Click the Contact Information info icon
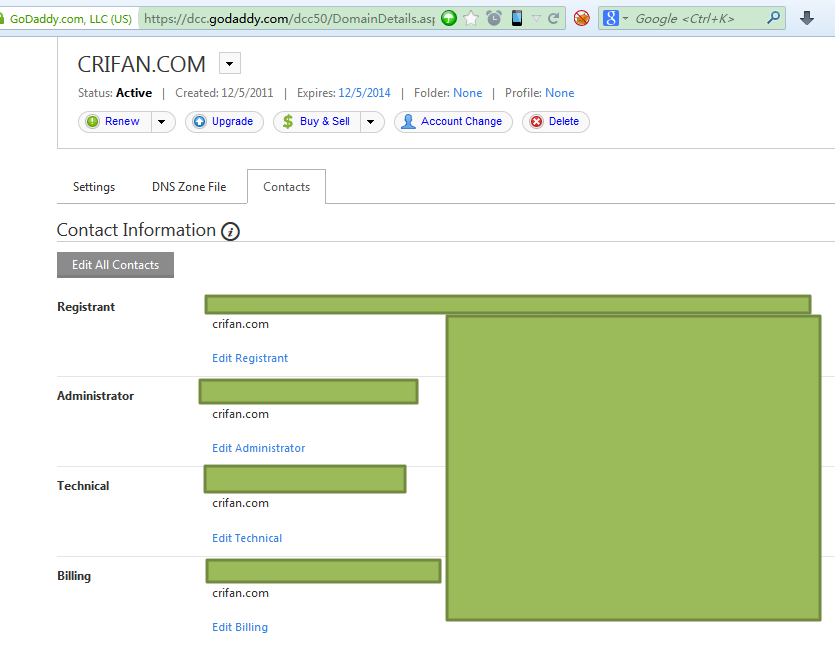The width and height of the screenshot is (835, 648). pos(230,232)
